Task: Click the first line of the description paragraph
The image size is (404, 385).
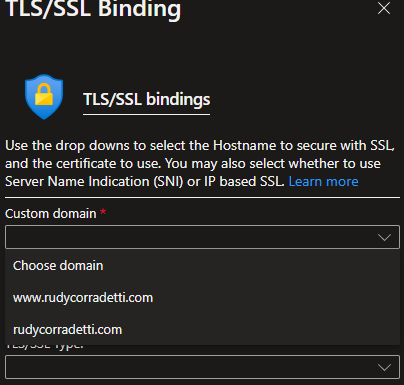Action: coord(200,146)
